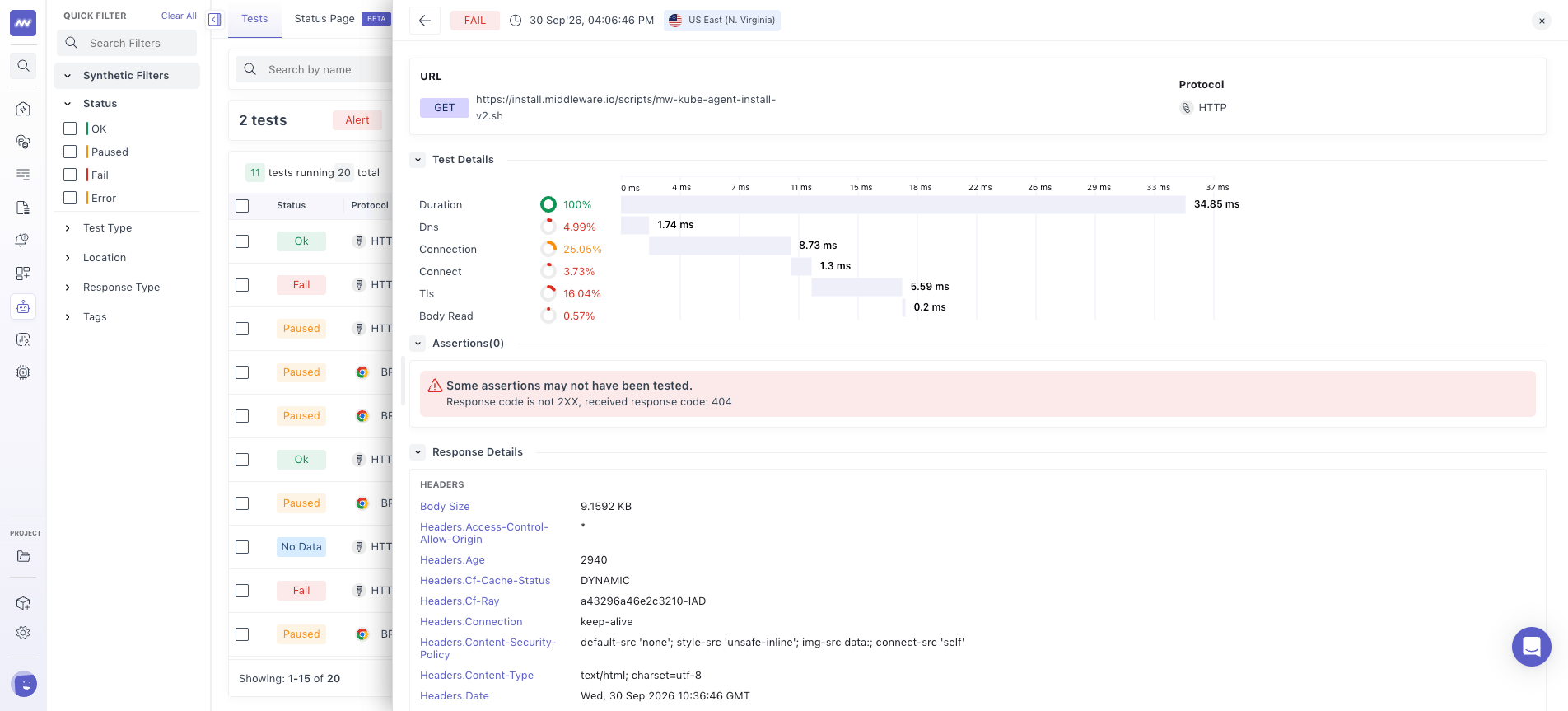Expand the Response Type filter
This screenshot has height=711, width=1568.
click(68, 288)
